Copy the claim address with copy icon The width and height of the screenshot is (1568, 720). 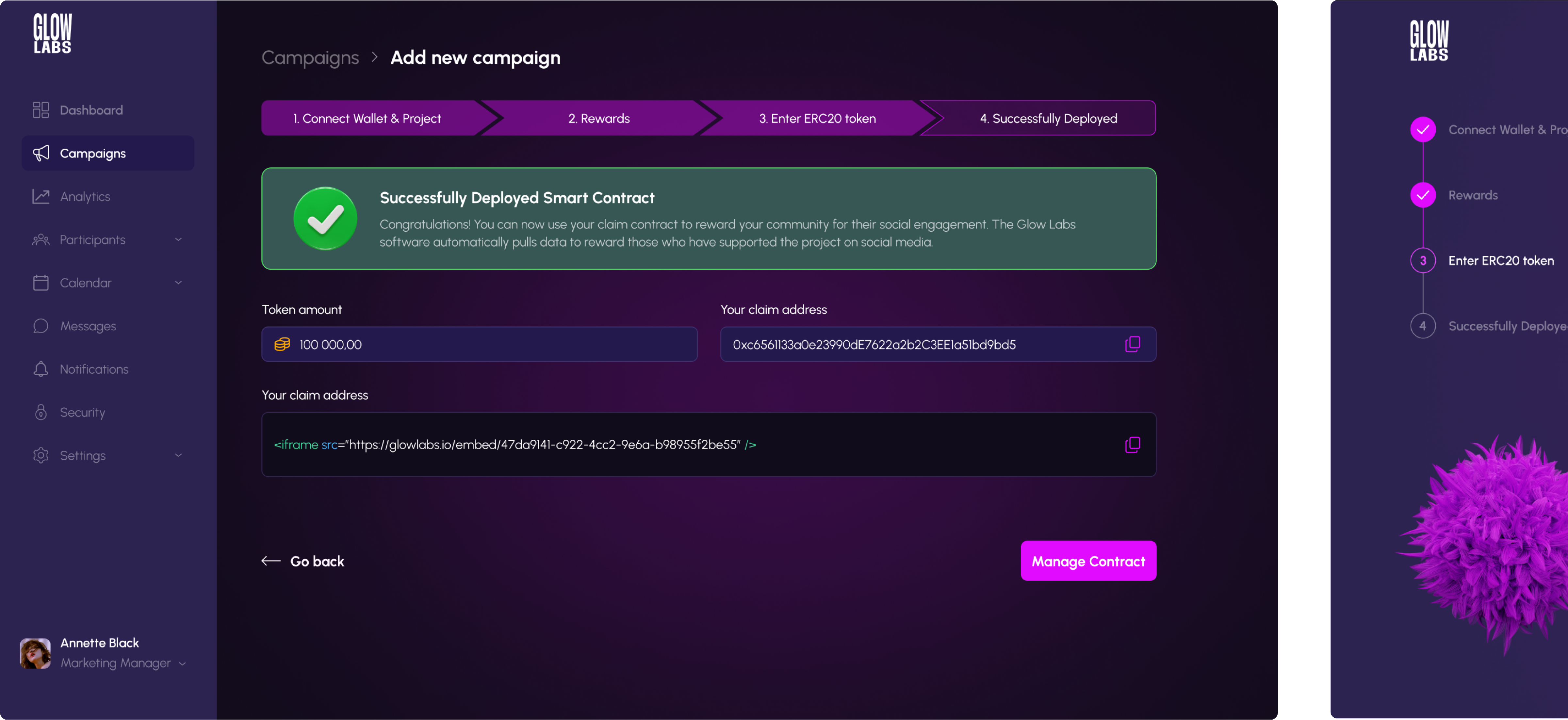click(x=1132, y=344)
